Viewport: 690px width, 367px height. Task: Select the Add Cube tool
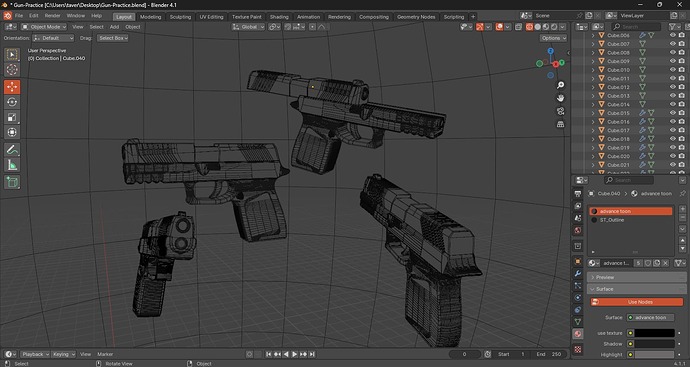click(12, 182)
